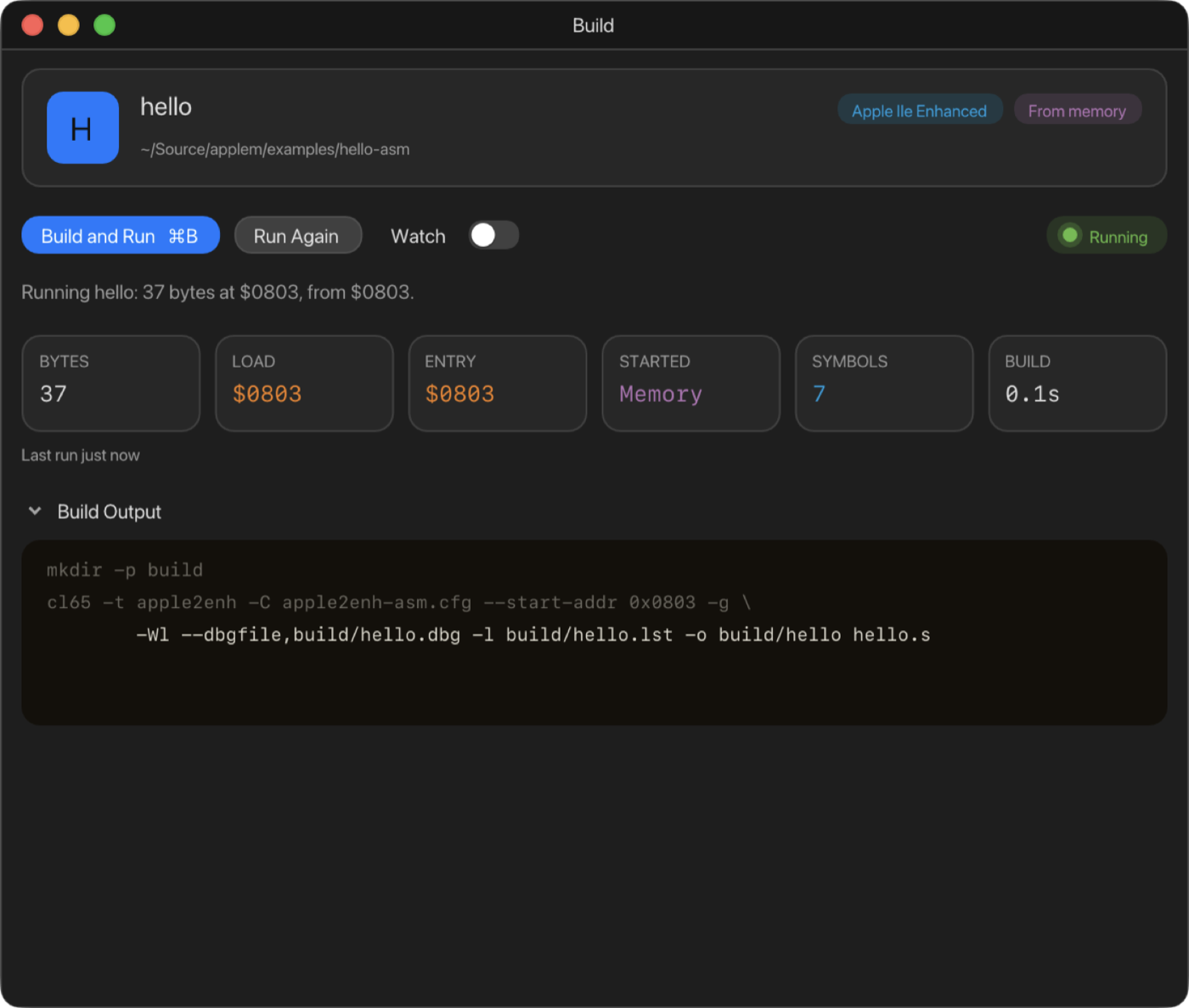Image resolution: width=1189 pixels, height=1008 pixels.
Task: Click the "Last run just now" text
Action: tap(81, 455)
